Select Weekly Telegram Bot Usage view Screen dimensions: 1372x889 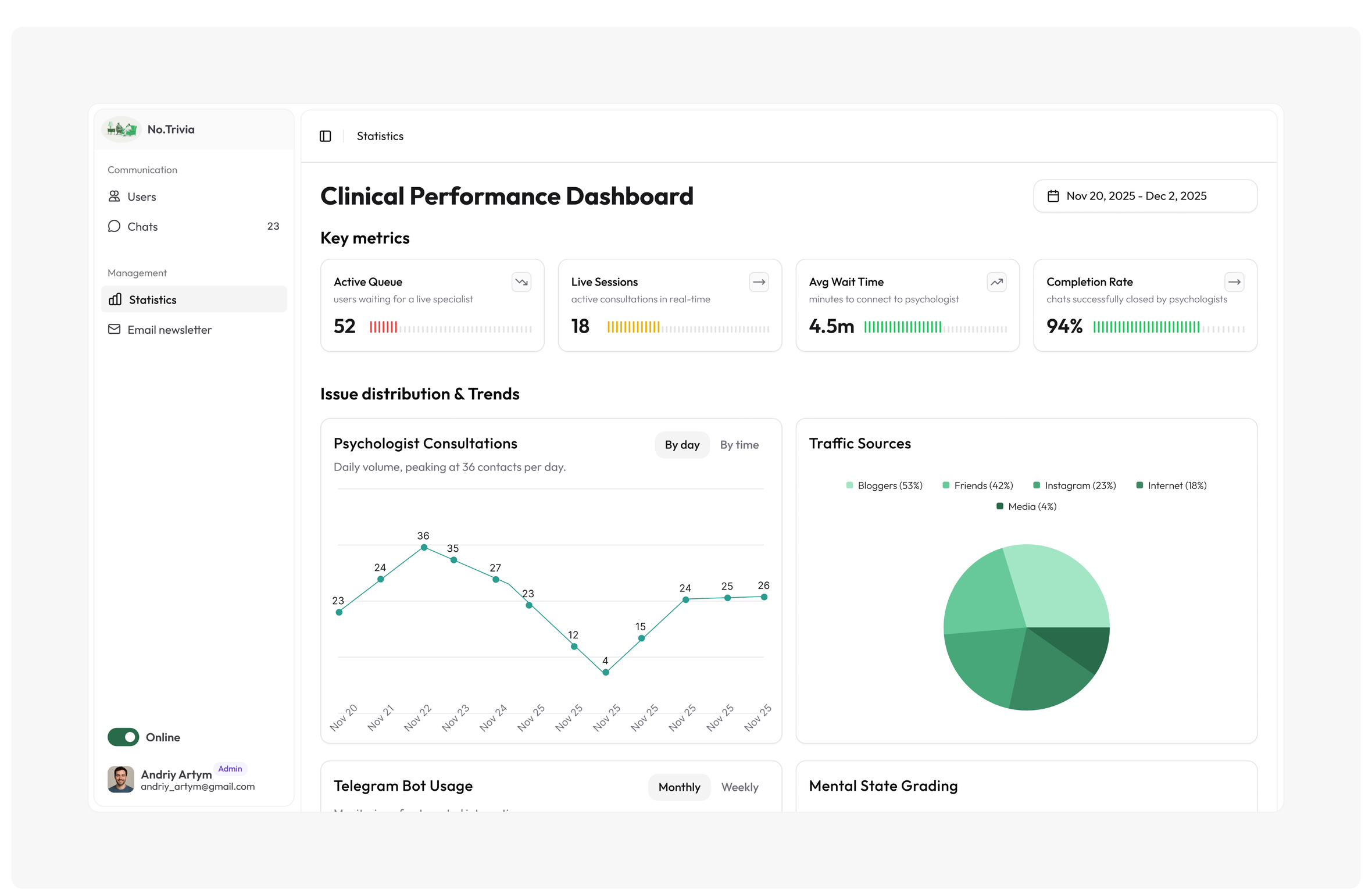tap(739, 787)
